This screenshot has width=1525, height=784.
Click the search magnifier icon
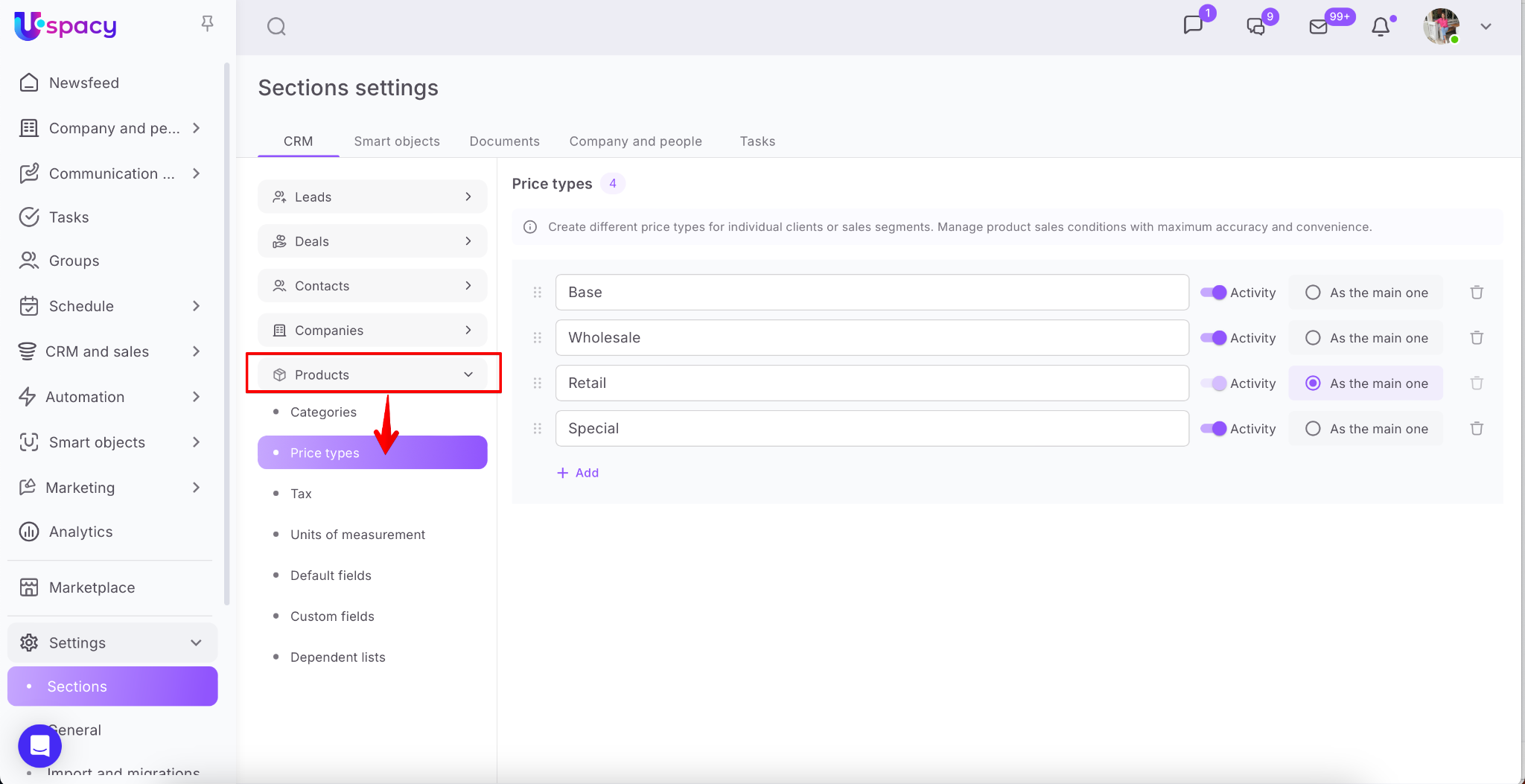[276, 27]
